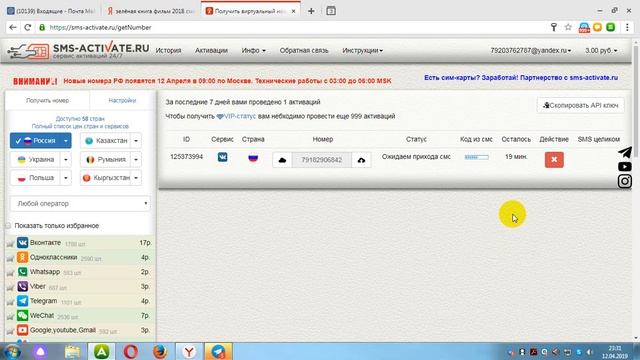Reload the page with refresh button

(x=27, y=27)
